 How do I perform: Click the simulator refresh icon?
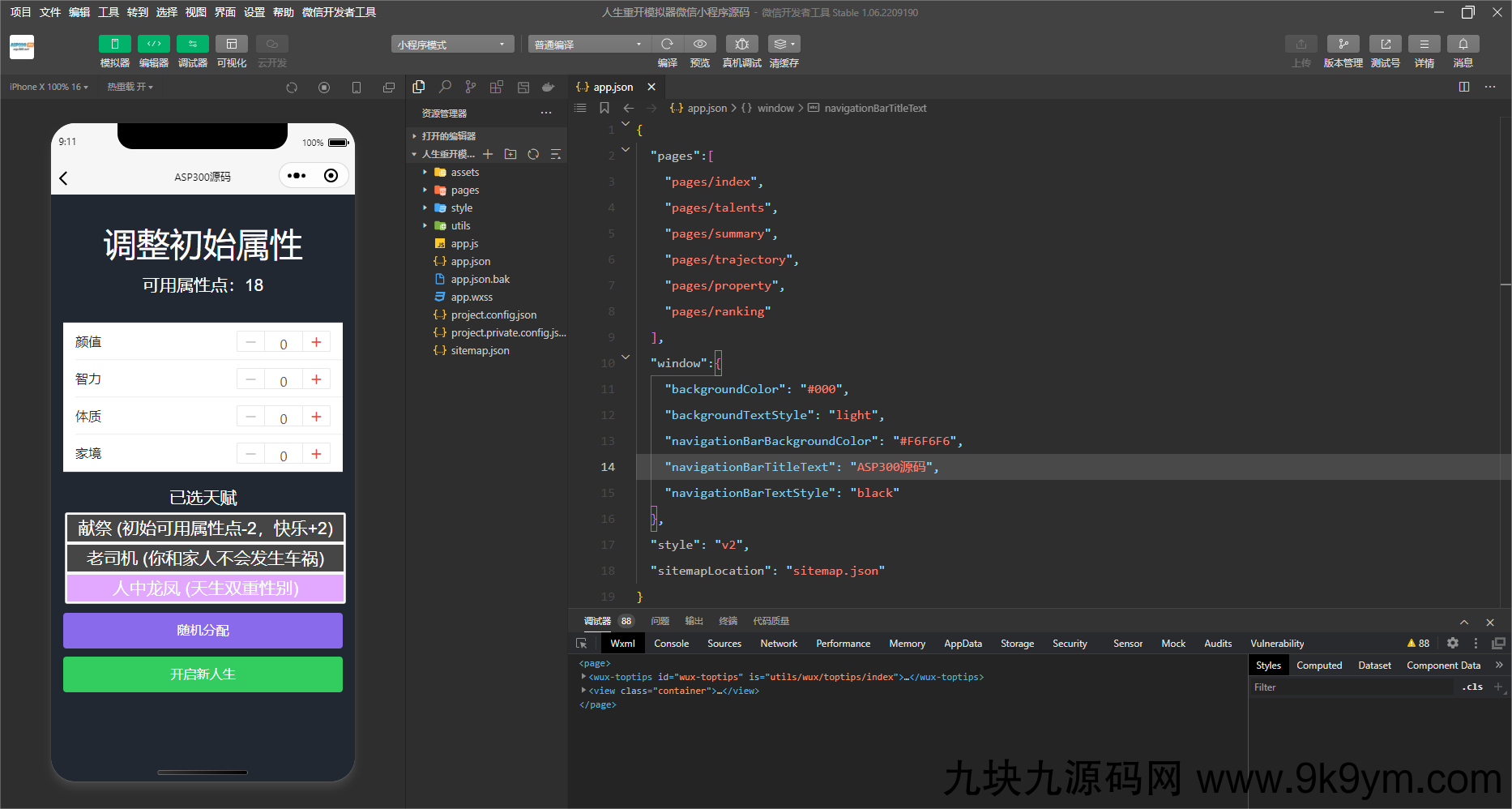point(292,87)
